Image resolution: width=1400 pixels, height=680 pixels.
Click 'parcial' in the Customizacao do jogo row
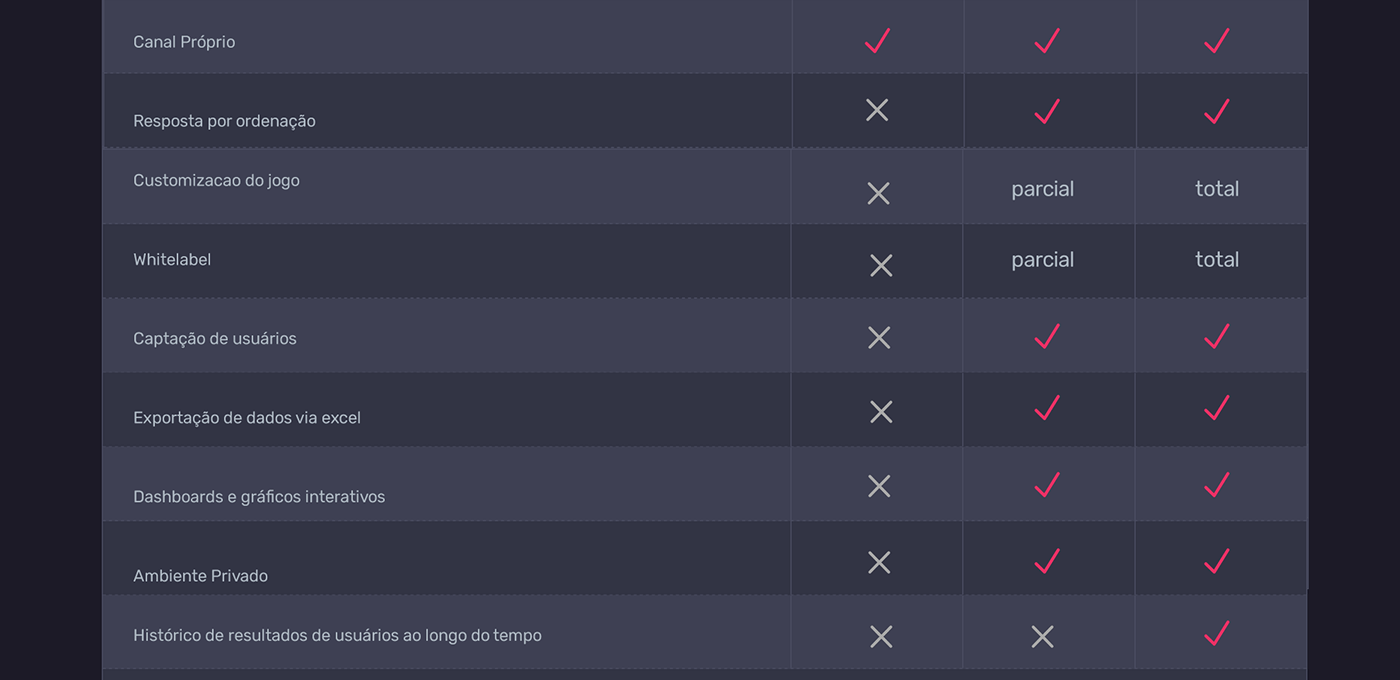click(1042, 189)
